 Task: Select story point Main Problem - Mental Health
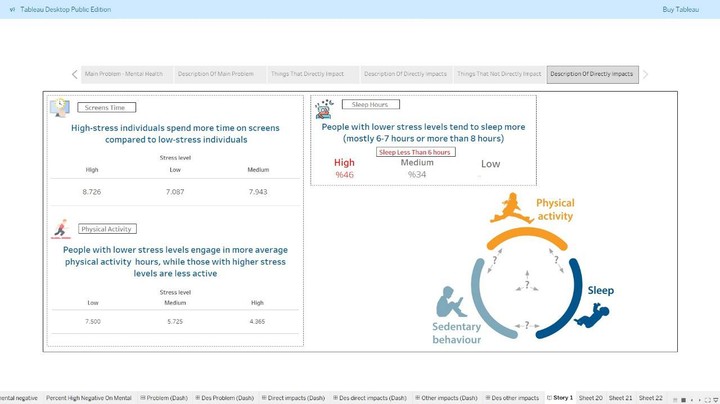coord(127,74)
